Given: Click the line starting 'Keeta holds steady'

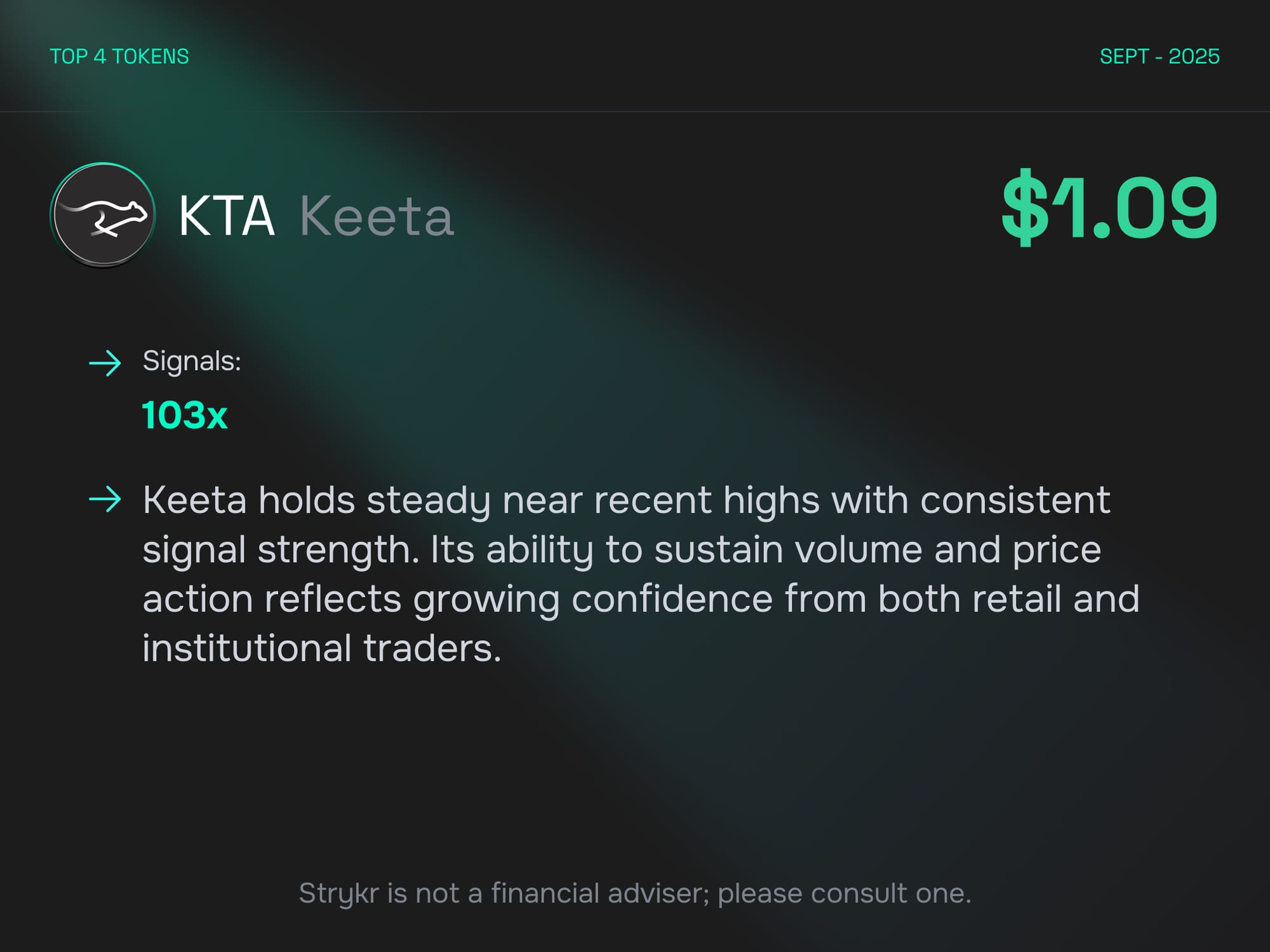Looking at the screenshot, I should 626,501.
